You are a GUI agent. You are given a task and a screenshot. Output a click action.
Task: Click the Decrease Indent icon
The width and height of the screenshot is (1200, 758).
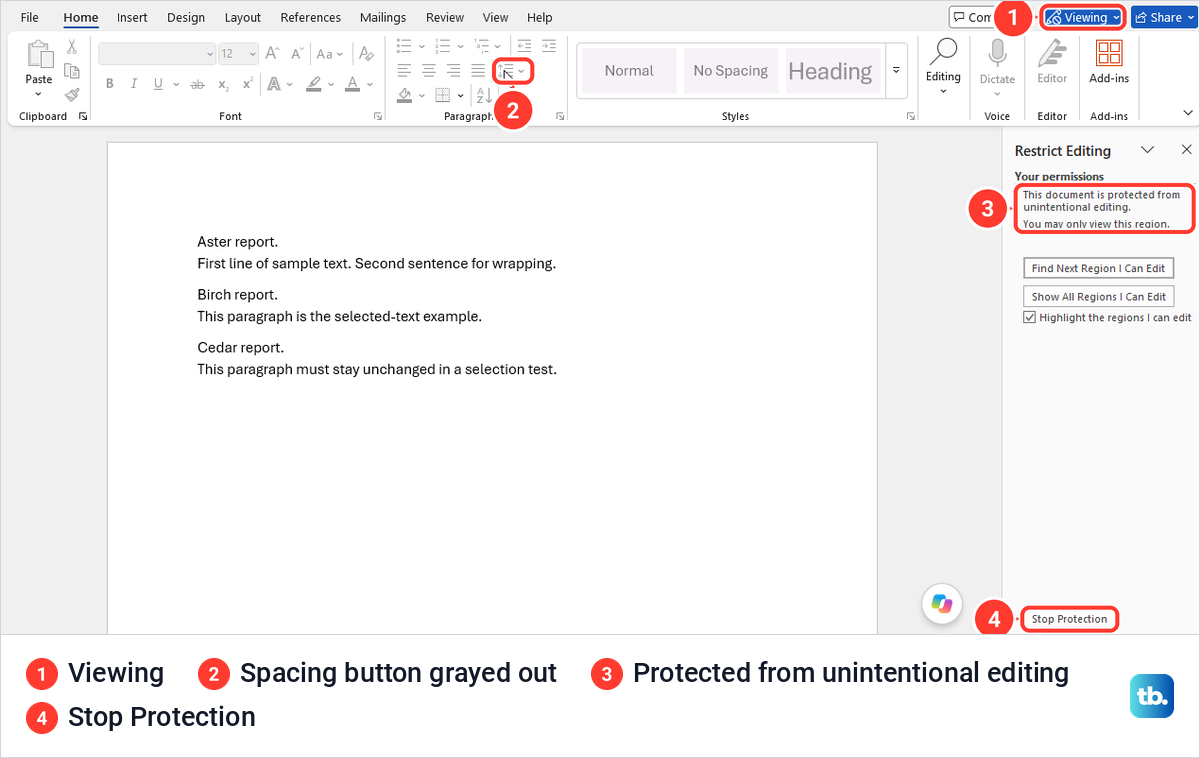click(524, 45)
